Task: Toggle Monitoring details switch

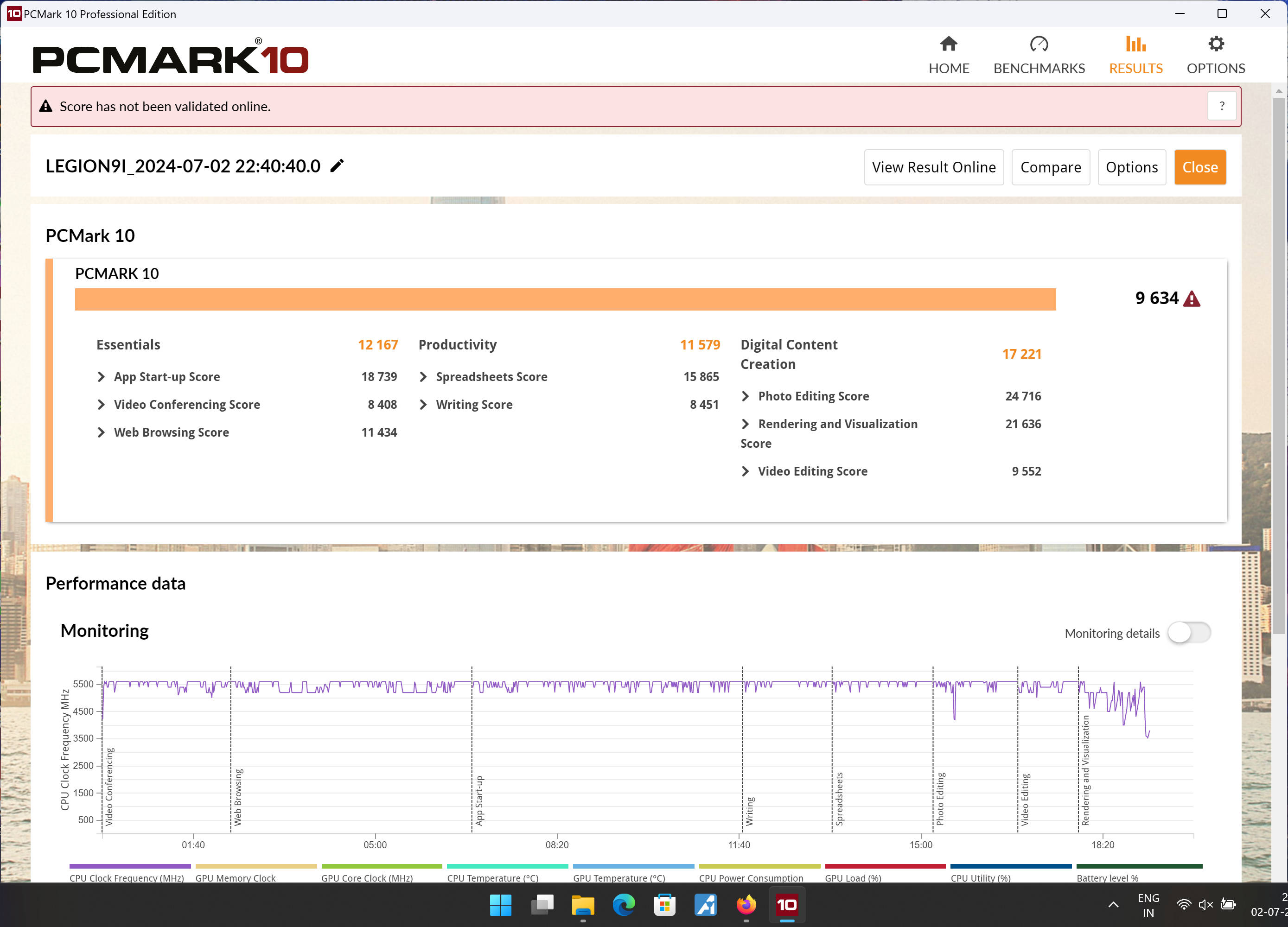Action: click(x=1189, y=632)
